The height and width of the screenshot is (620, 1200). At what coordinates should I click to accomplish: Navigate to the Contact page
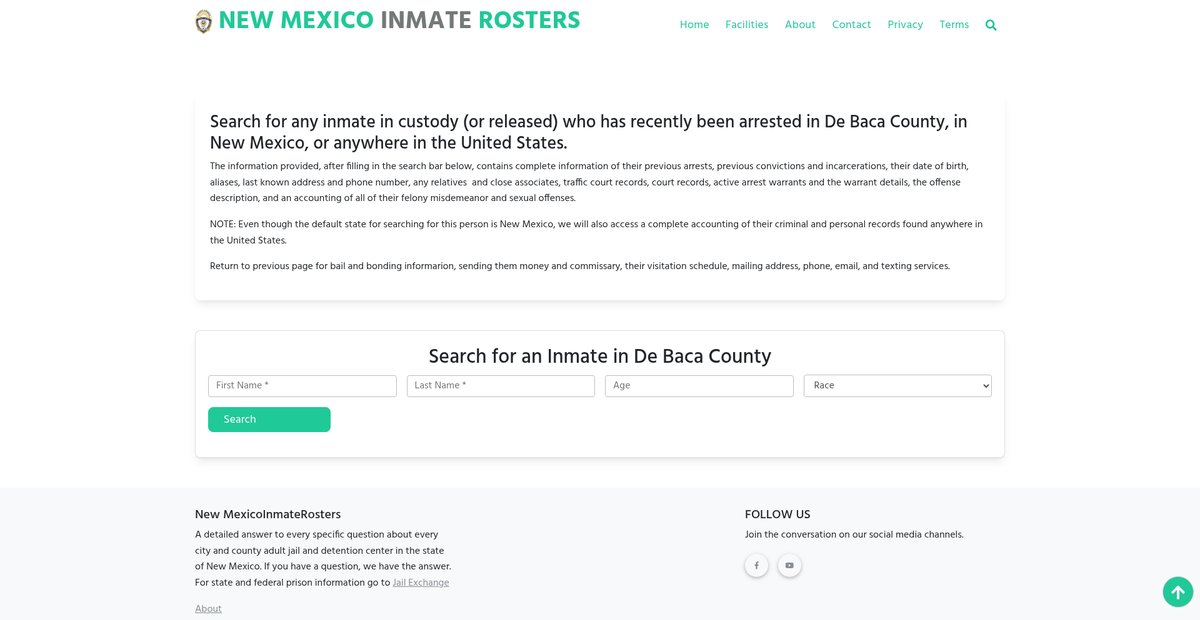tap(851, 25)
